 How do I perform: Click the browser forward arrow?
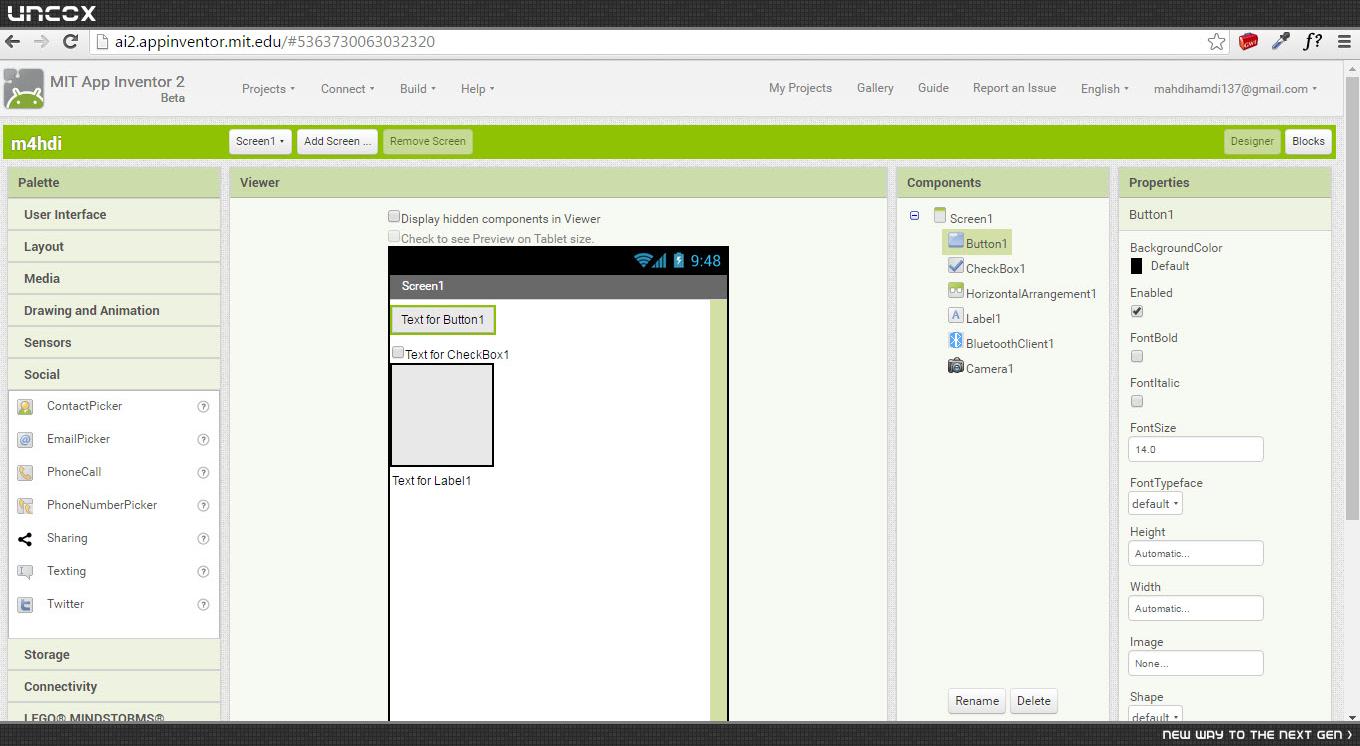click(41, 42)
